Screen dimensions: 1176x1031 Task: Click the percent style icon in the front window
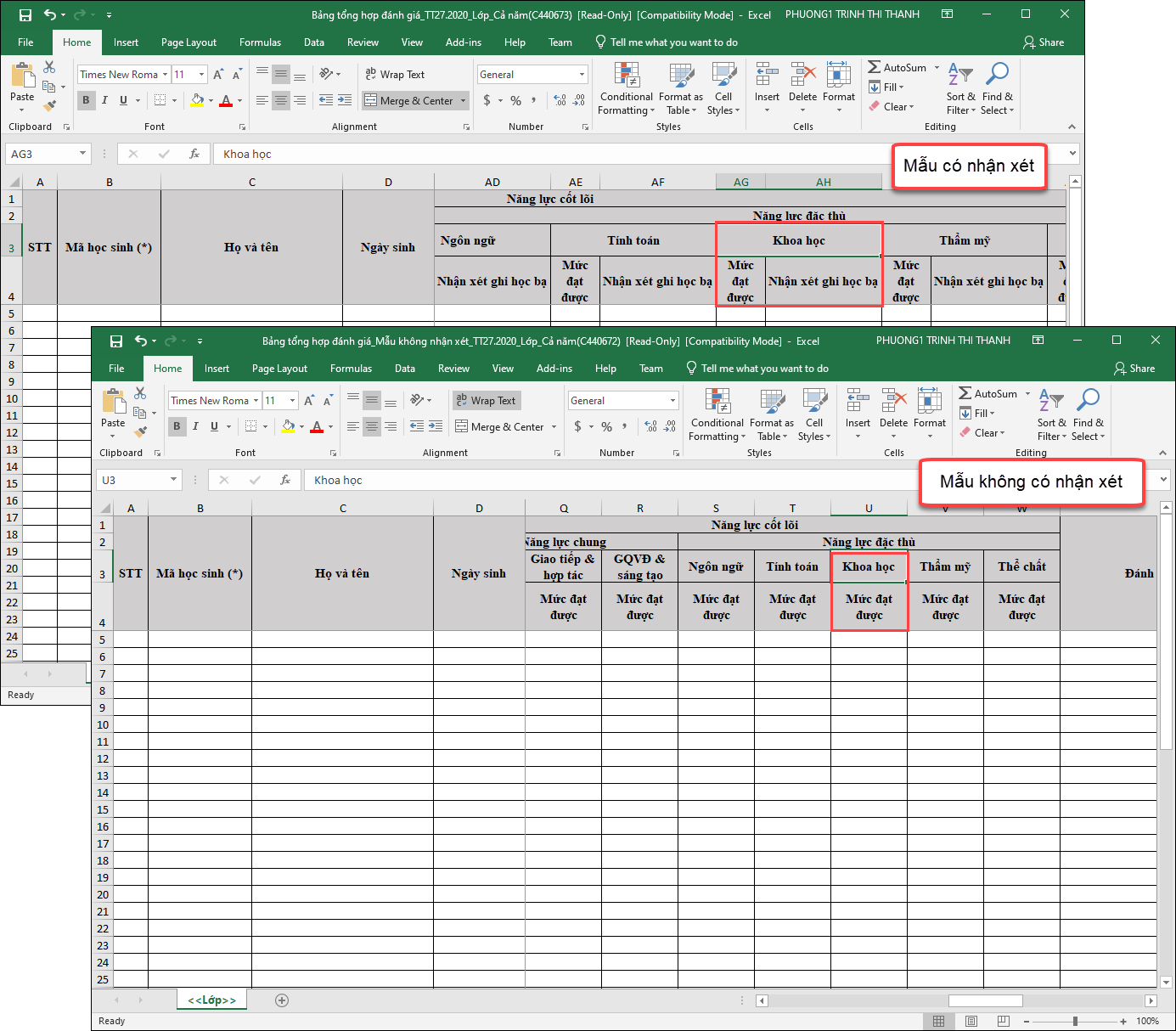[x=606, y=426]
